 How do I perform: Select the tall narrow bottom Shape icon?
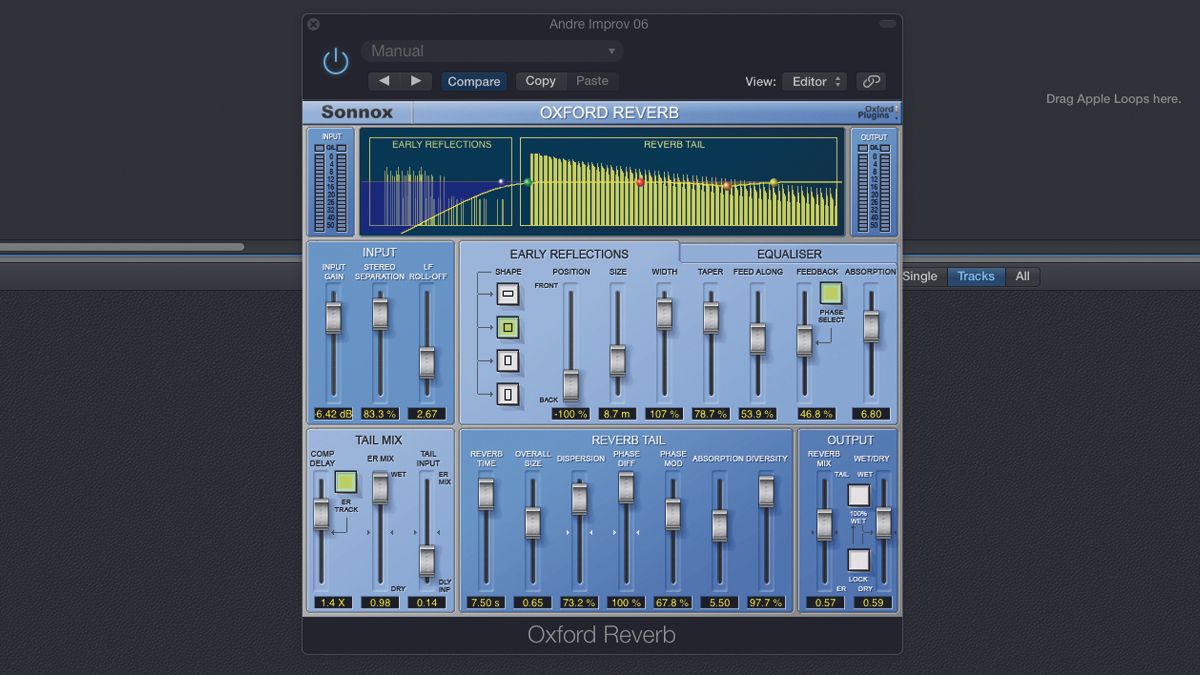click(507, 393)
